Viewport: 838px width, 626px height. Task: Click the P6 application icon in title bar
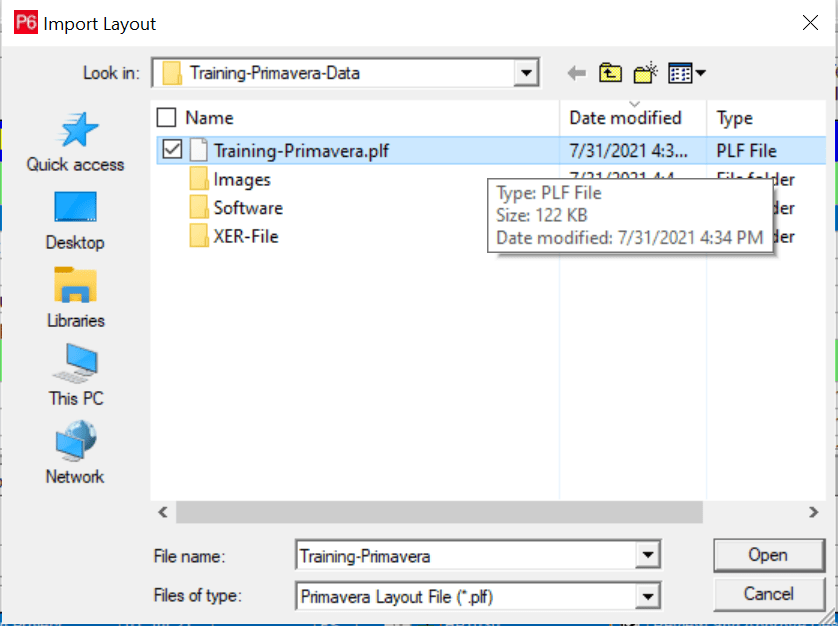click(x=26, y=23)
